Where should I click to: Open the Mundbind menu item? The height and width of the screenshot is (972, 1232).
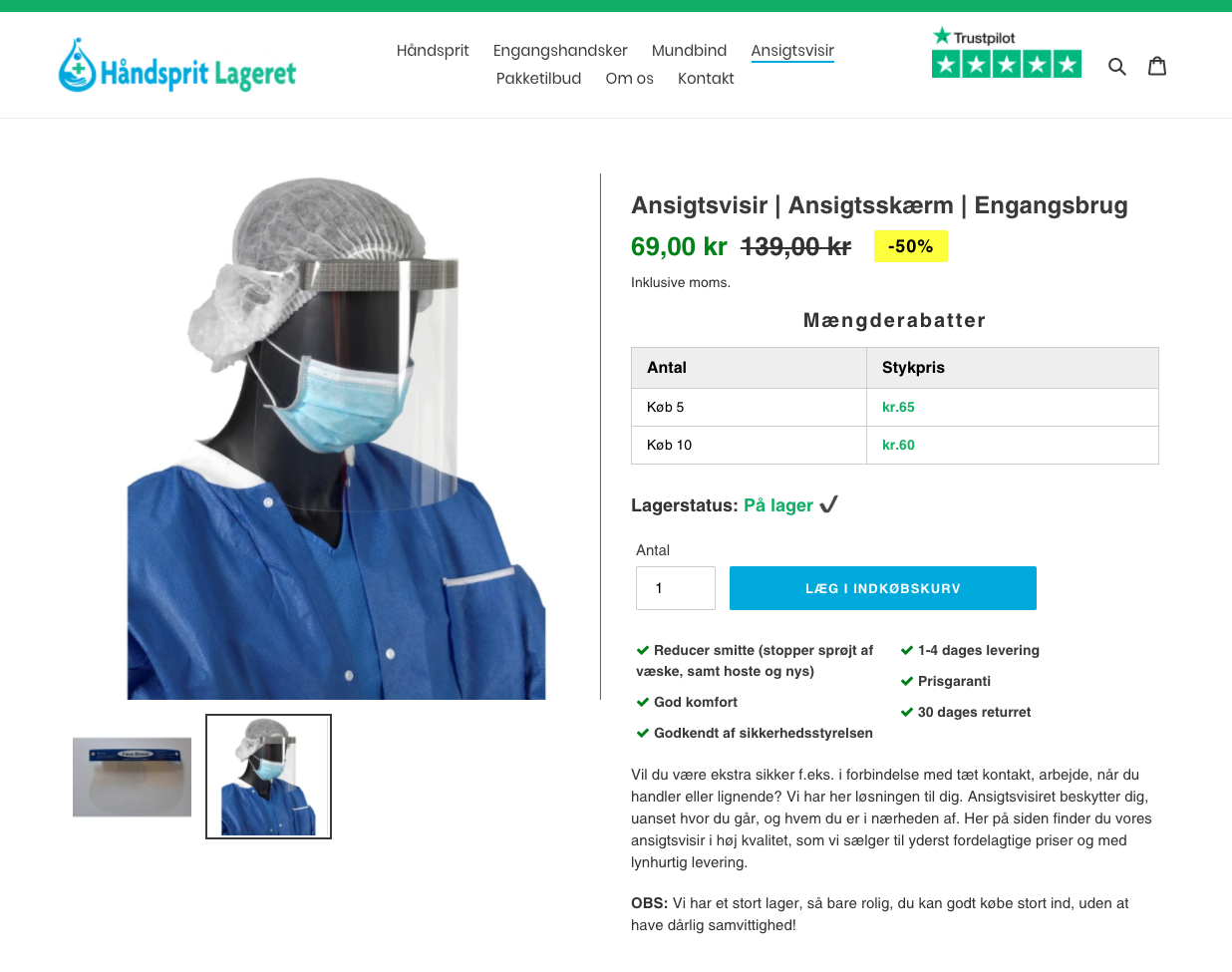(x=689, y=50)
